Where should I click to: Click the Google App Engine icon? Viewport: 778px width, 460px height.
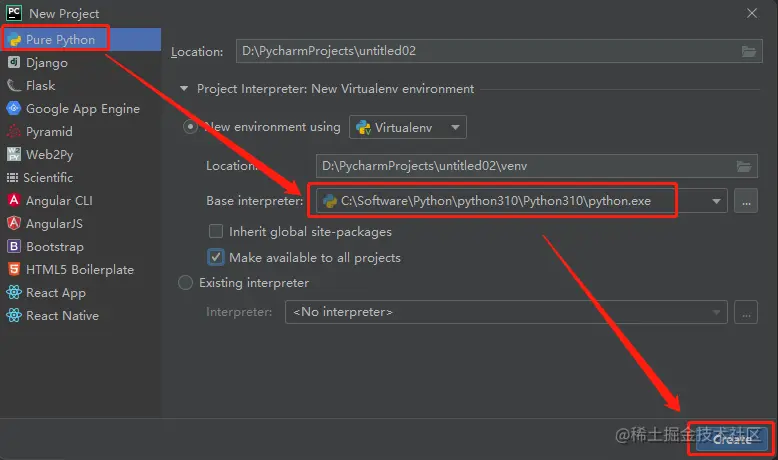tap(14, 108)
